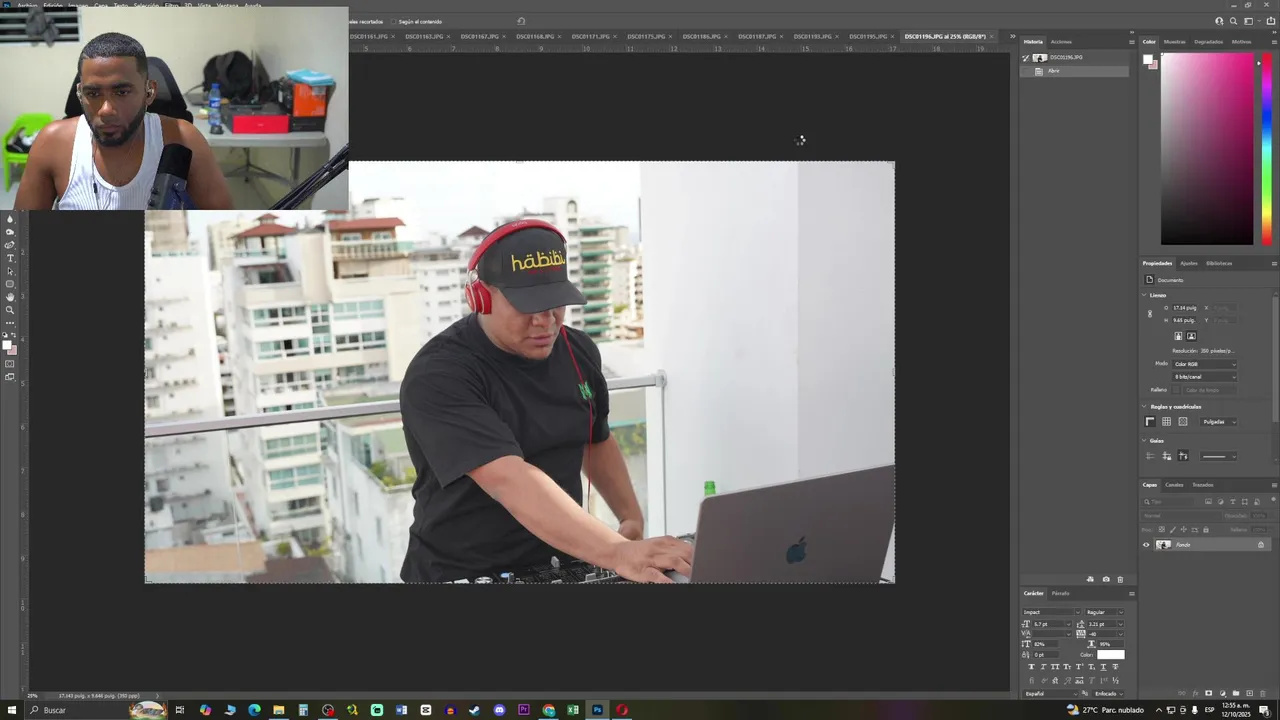Pick a hue on the rainbow slider
This screenshot has width=1280, height=720.
[x=1267, y=148]
